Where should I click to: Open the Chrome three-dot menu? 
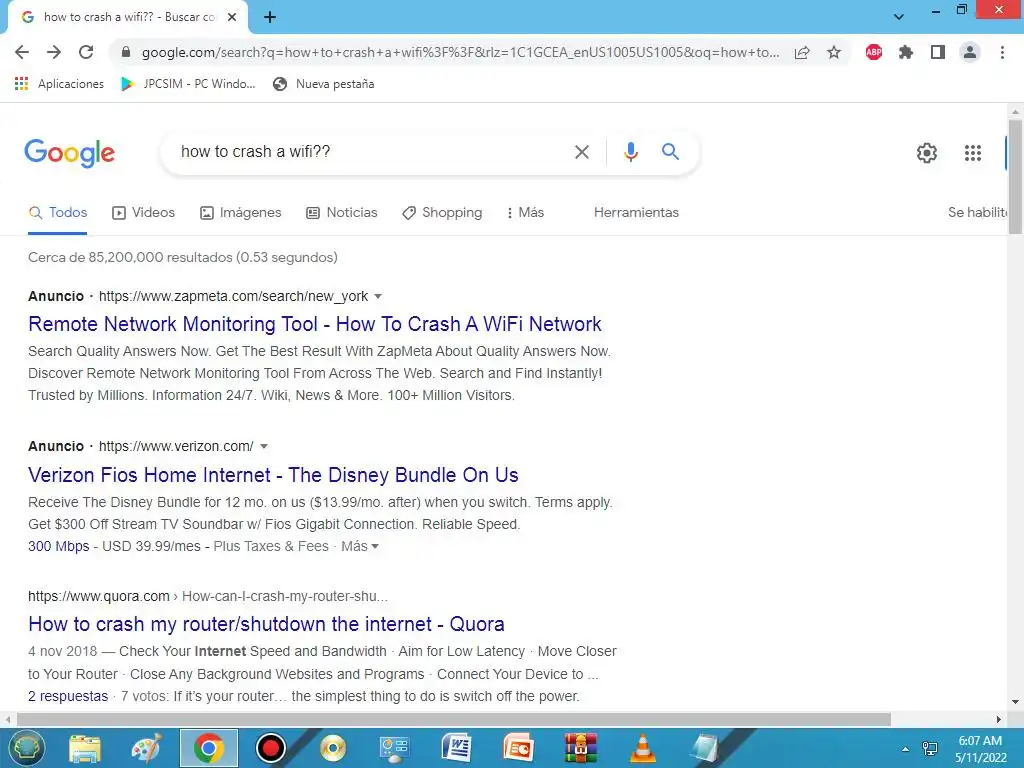point(1002,52)
